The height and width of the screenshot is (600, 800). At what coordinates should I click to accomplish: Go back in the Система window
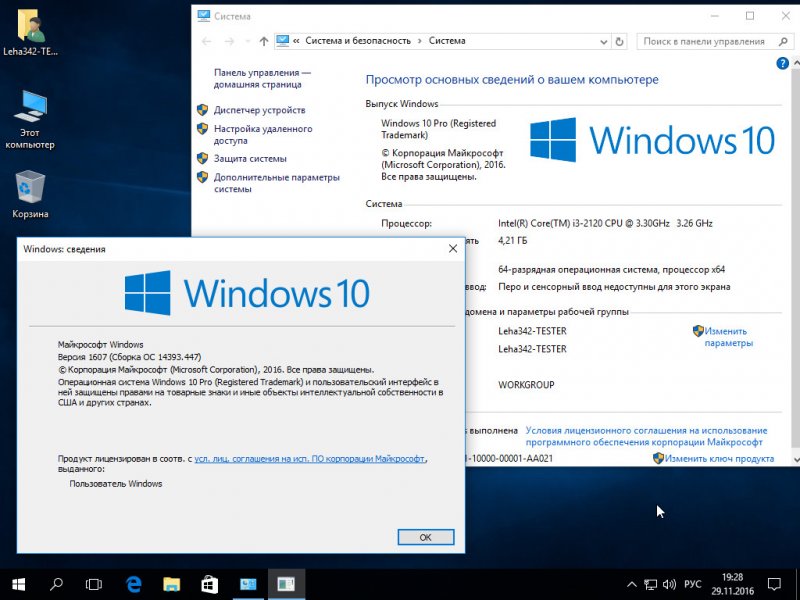point(207,41)
